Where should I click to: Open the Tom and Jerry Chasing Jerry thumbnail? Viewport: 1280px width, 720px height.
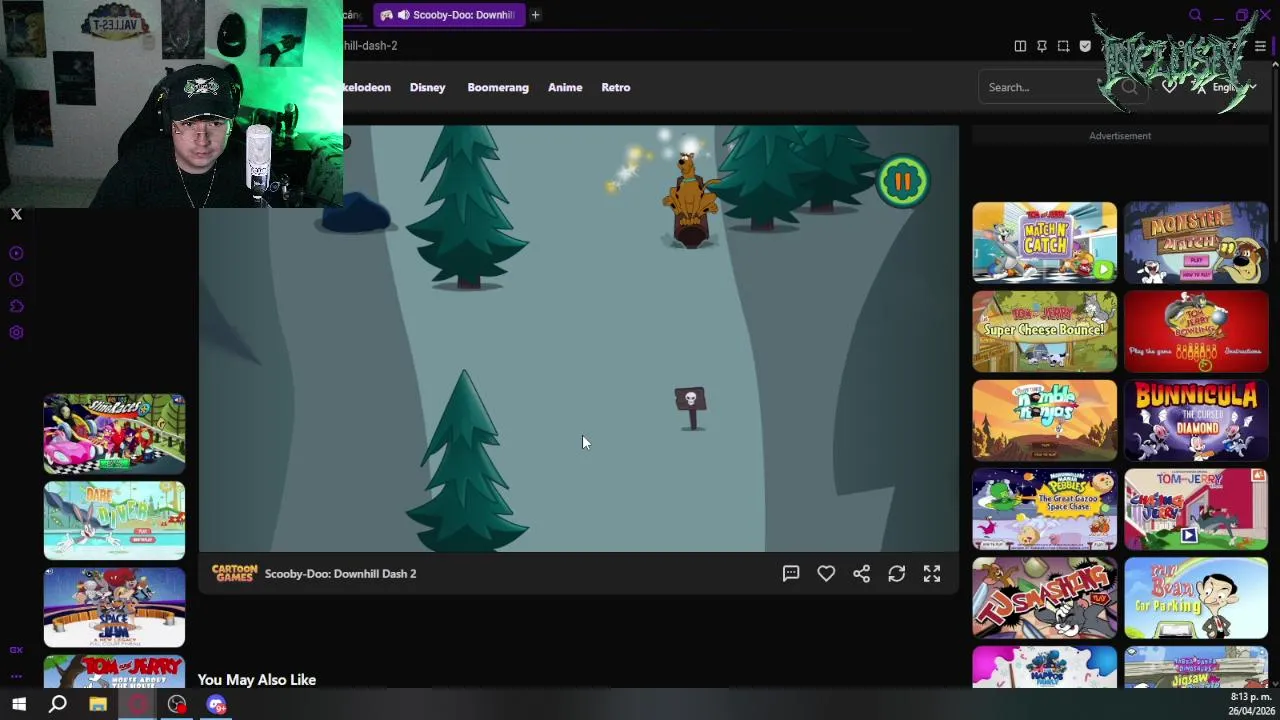pos(1196,509)
